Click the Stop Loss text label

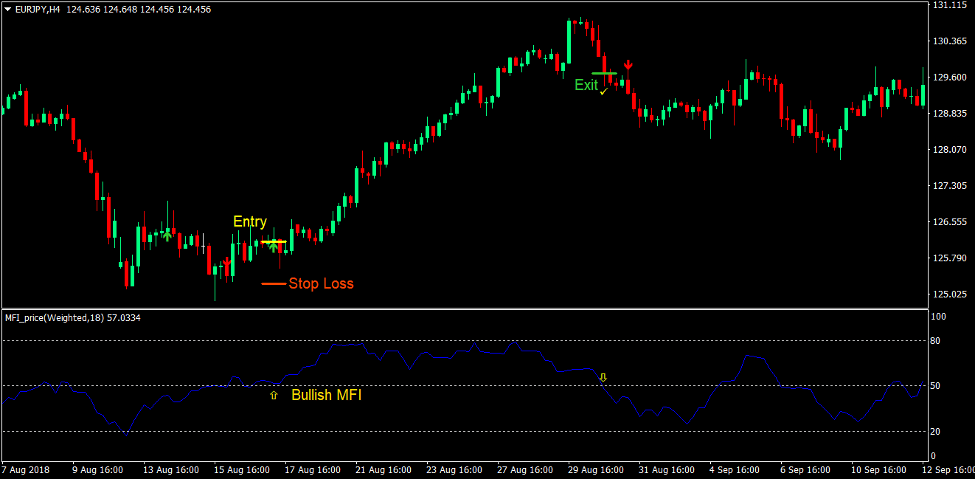click(x=321, y=284)
